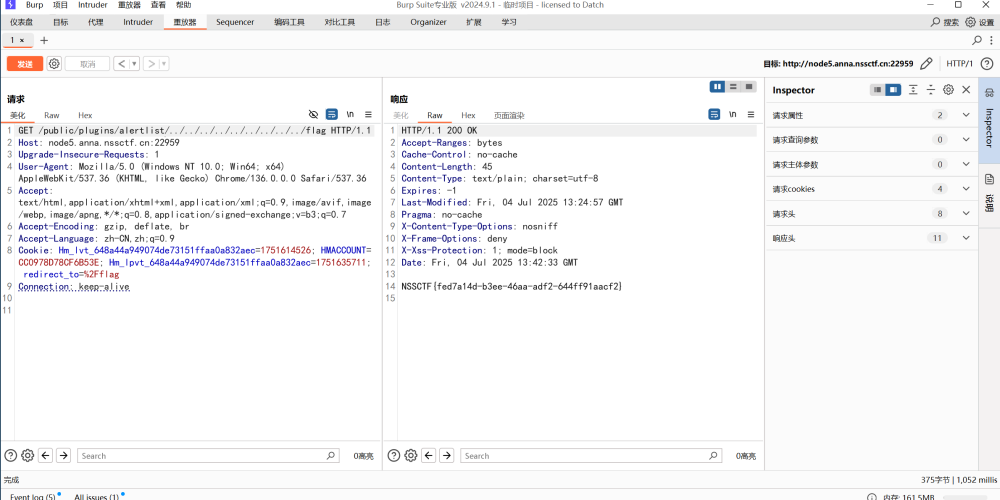Open help icon next to HTTP/1
1000x500 pixels.
[987, 64]
